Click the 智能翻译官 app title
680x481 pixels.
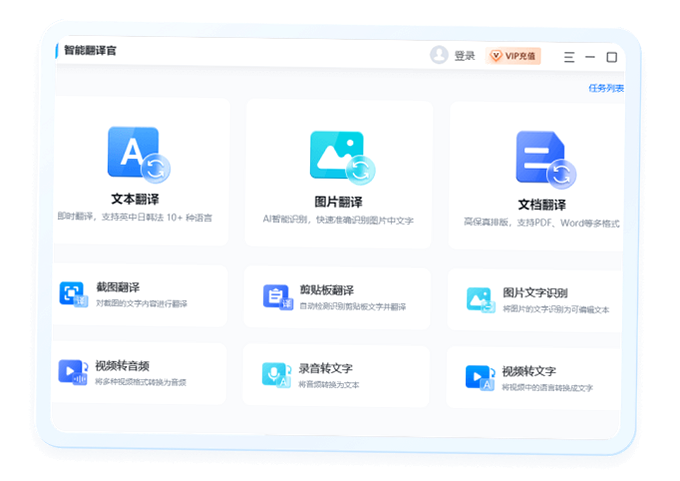[x=90, y=50]
